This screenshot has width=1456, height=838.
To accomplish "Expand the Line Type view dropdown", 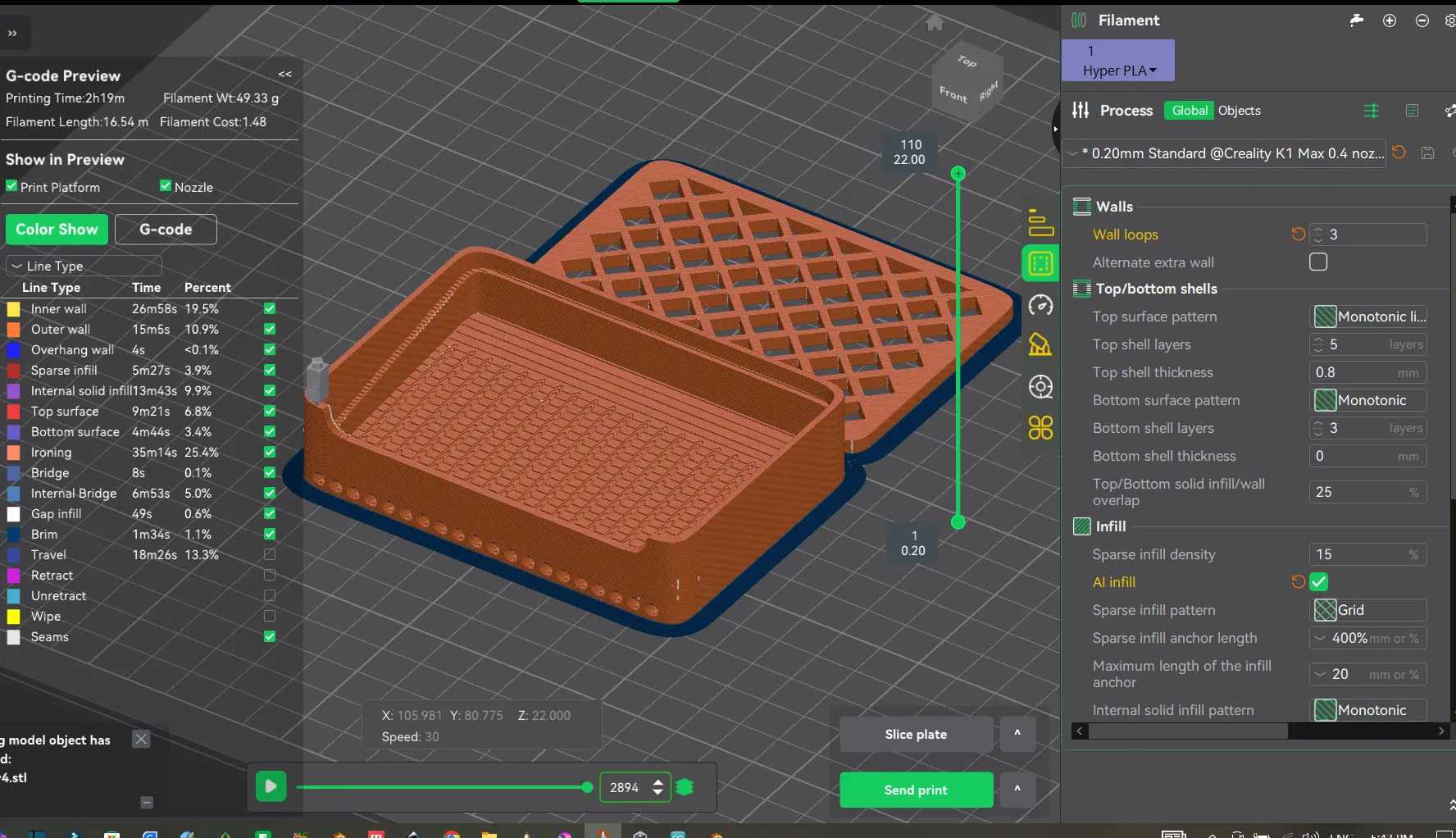I will [x=84, y=266].
